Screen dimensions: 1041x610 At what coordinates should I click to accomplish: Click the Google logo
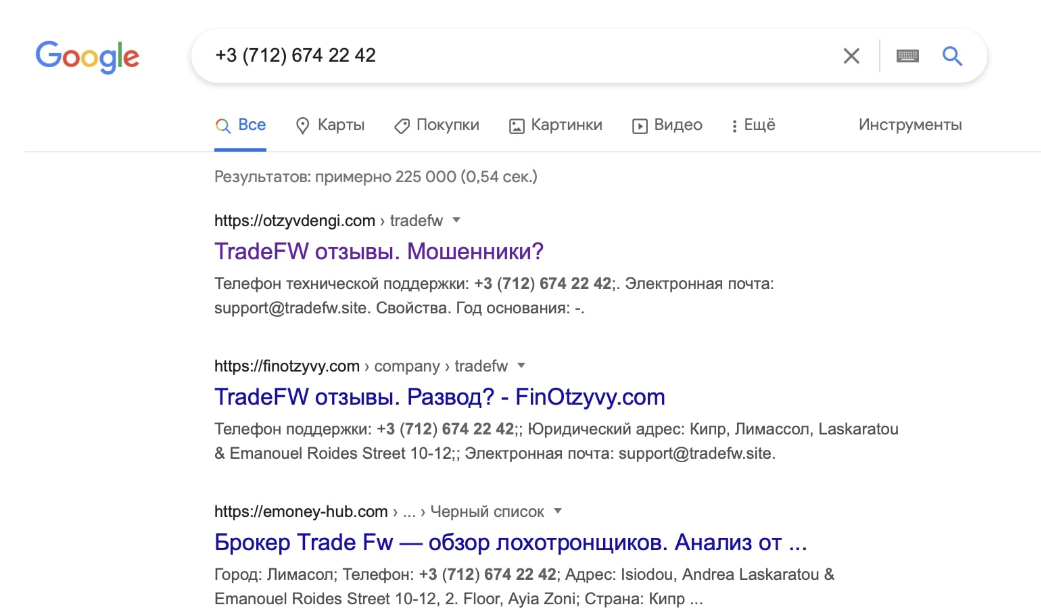coord(87,57)
